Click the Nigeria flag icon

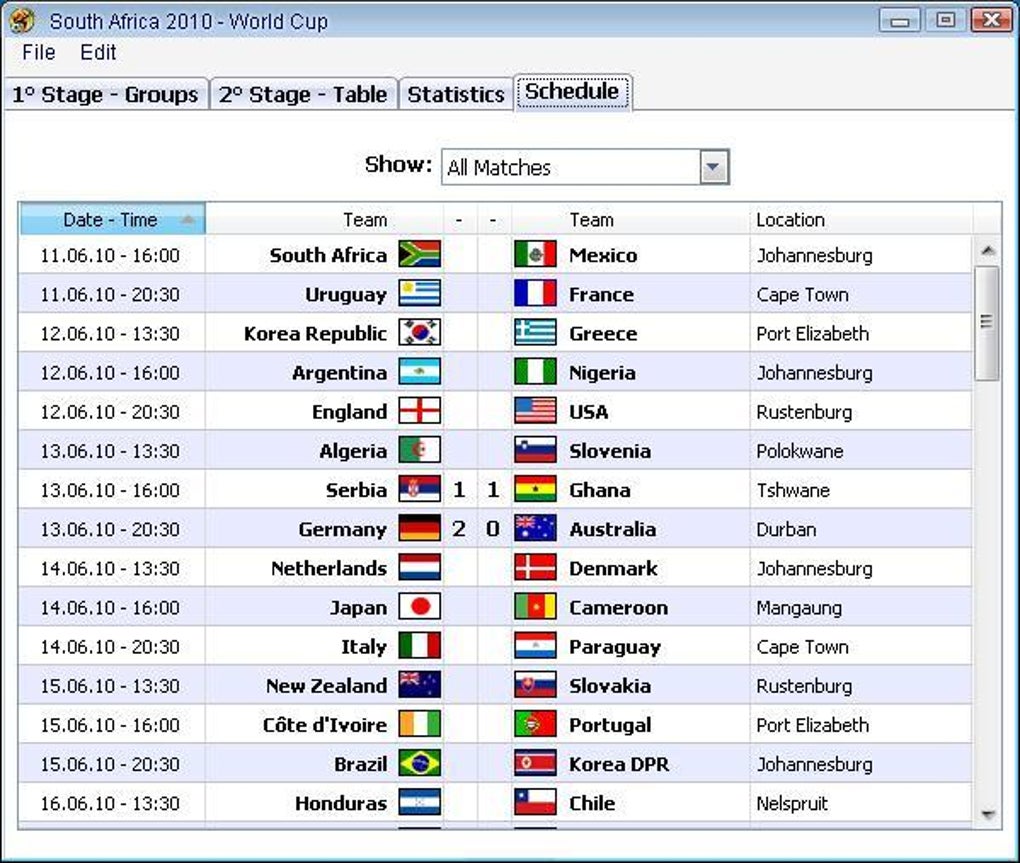(535, 372)
